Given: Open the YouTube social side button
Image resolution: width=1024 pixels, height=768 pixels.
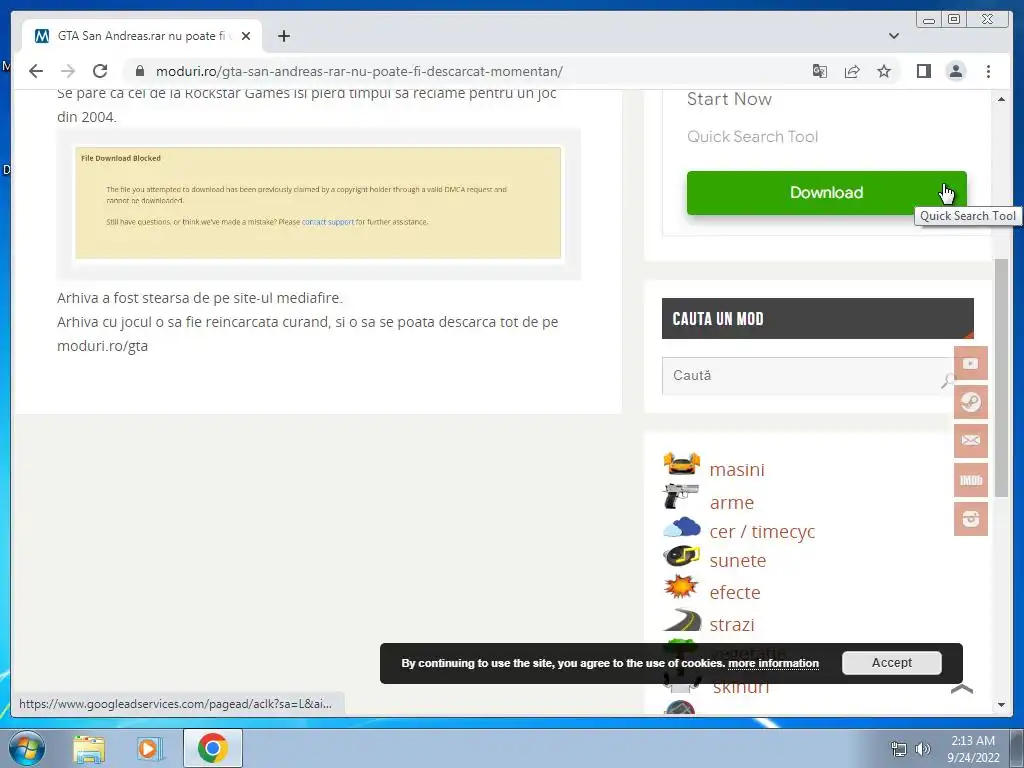Looking at the screenshot, I should (970, 363).
